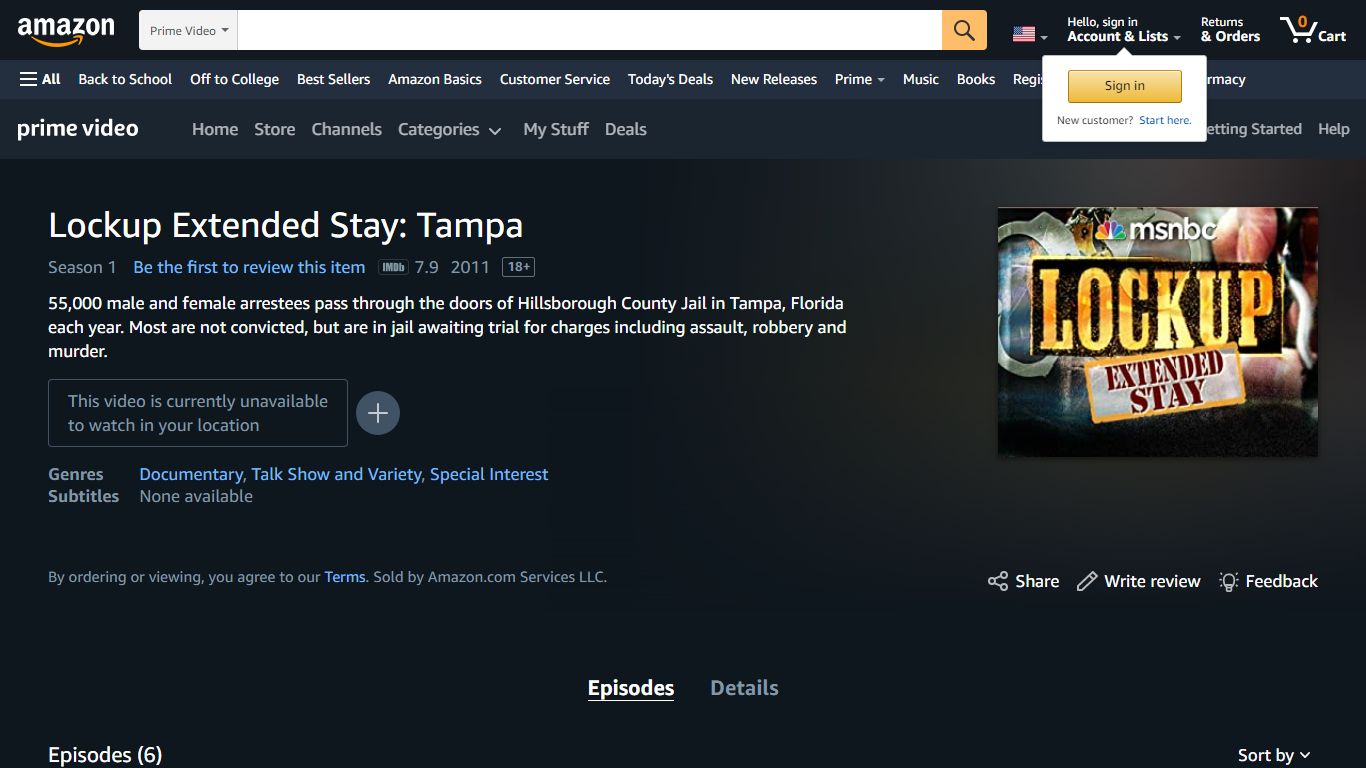Screen dimensions: 1366x768
Task: Click the Feedback lightbulb icon
Action: coord(1229,581)
